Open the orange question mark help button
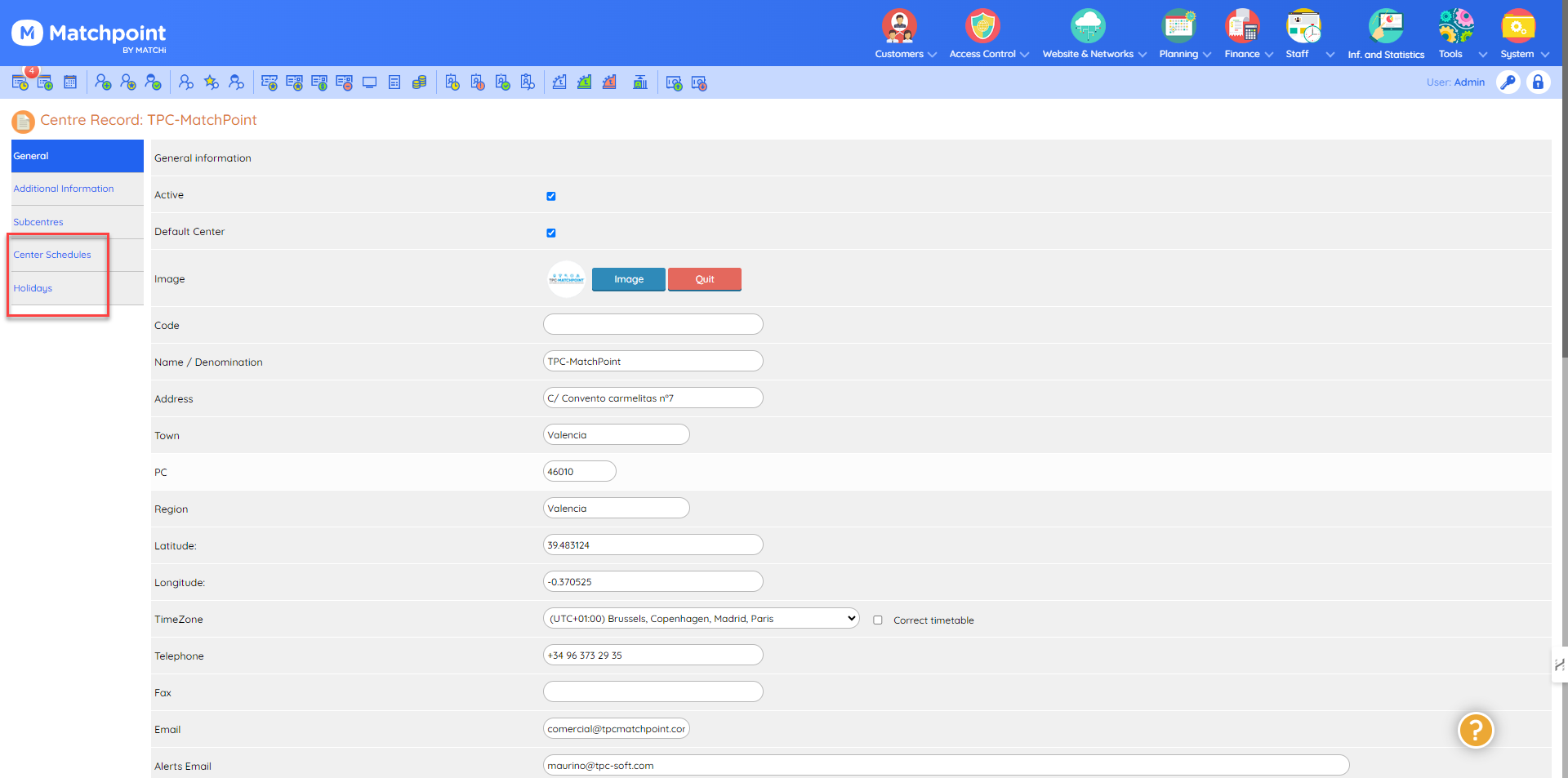The width and height of the screenshot is (1568, 778). [1476, 730]
